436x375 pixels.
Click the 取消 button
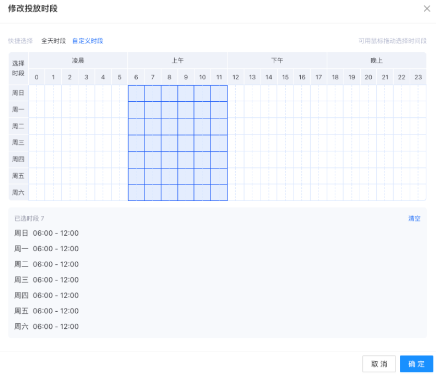tap(379, 364)
